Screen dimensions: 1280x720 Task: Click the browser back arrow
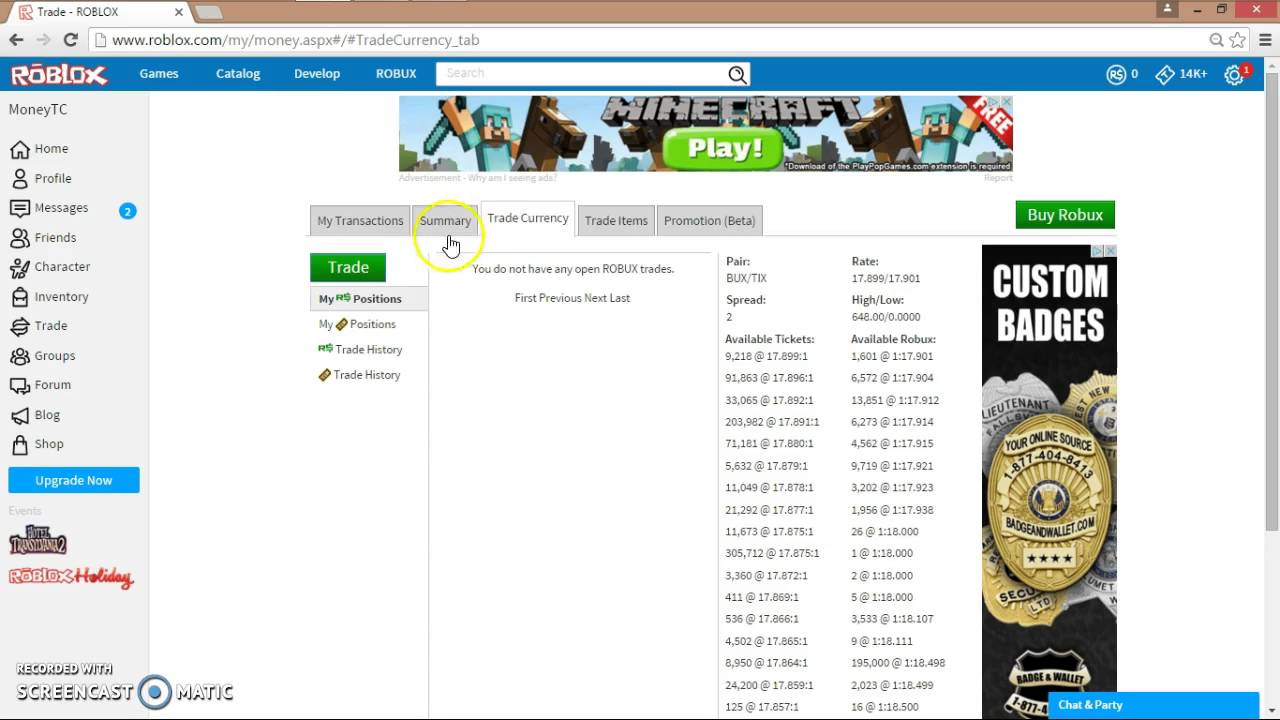[16, 40]
